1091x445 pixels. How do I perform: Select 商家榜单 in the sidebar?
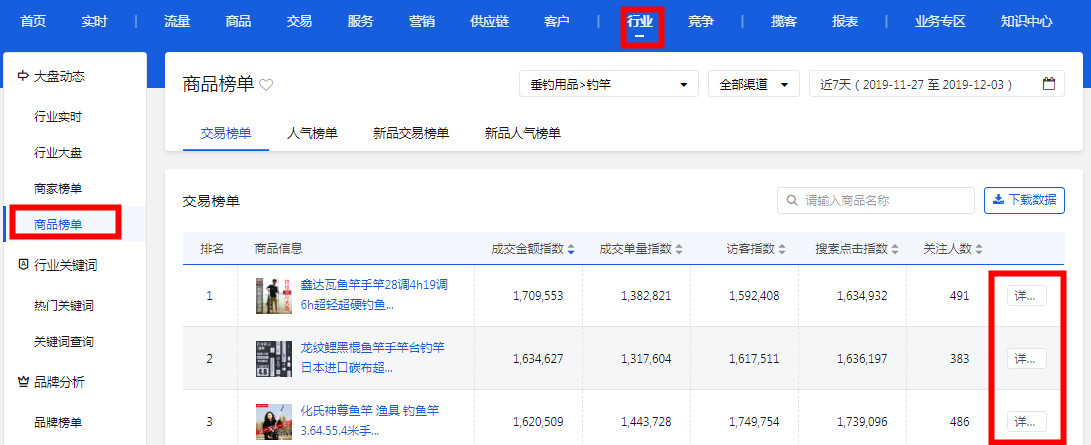point(58,188)
